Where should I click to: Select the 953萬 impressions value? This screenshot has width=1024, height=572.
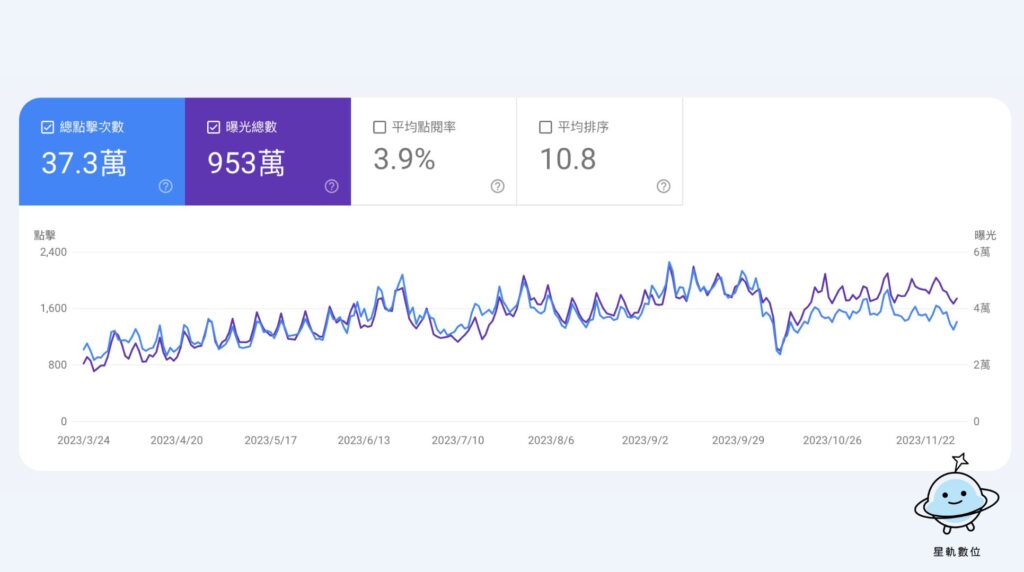[x=246, y=163]
